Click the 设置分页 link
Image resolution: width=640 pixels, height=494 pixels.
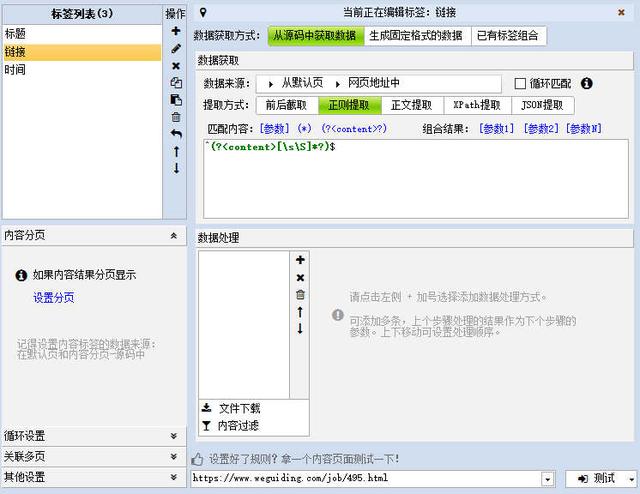53,297
